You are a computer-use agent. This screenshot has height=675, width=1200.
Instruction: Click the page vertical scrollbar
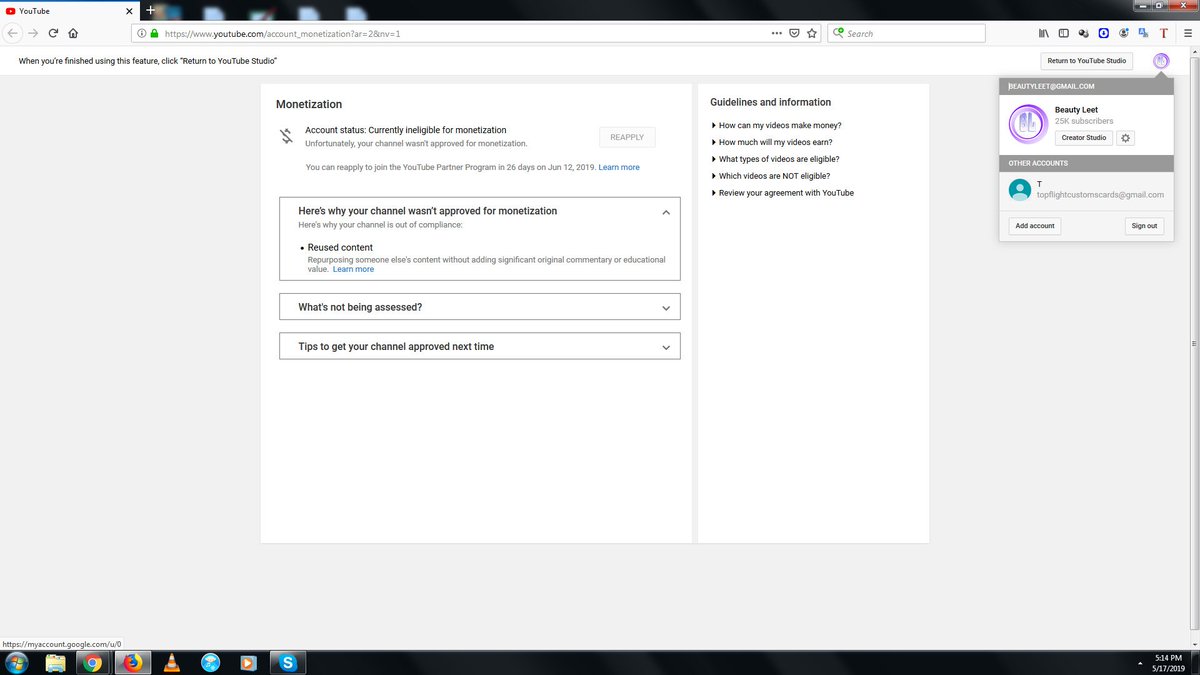[1194, 345]
